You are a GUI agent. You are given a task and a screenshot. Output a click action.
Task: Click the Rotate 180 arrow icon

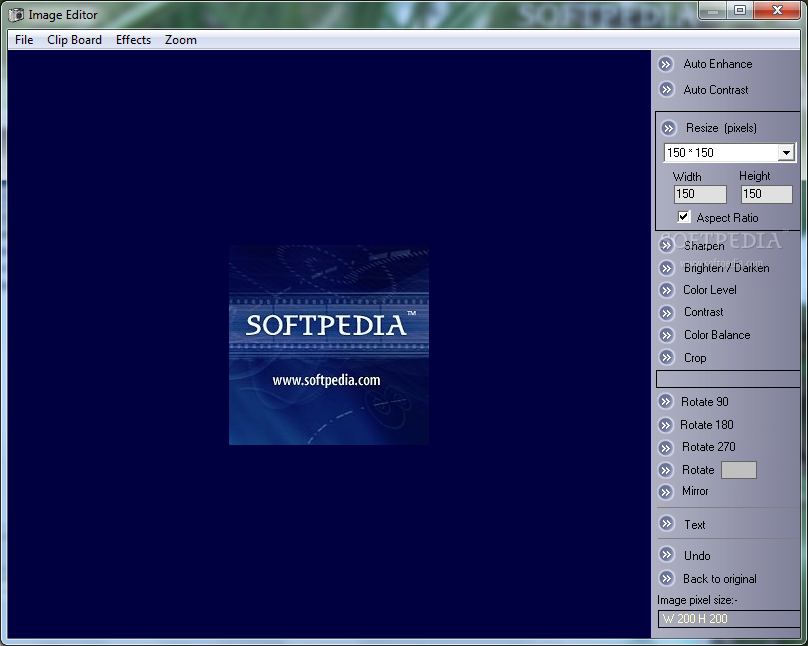tap(666, 425)
